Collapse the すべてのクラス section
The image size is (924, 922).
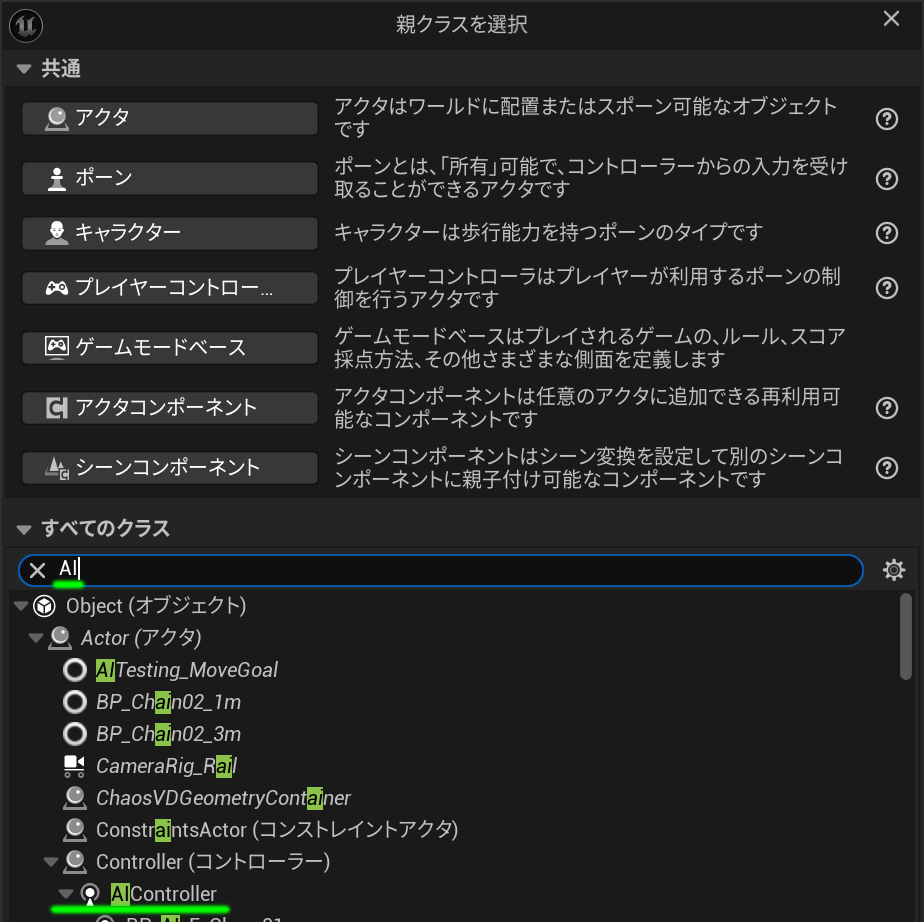pyautogui.click(x=25, y=529)
